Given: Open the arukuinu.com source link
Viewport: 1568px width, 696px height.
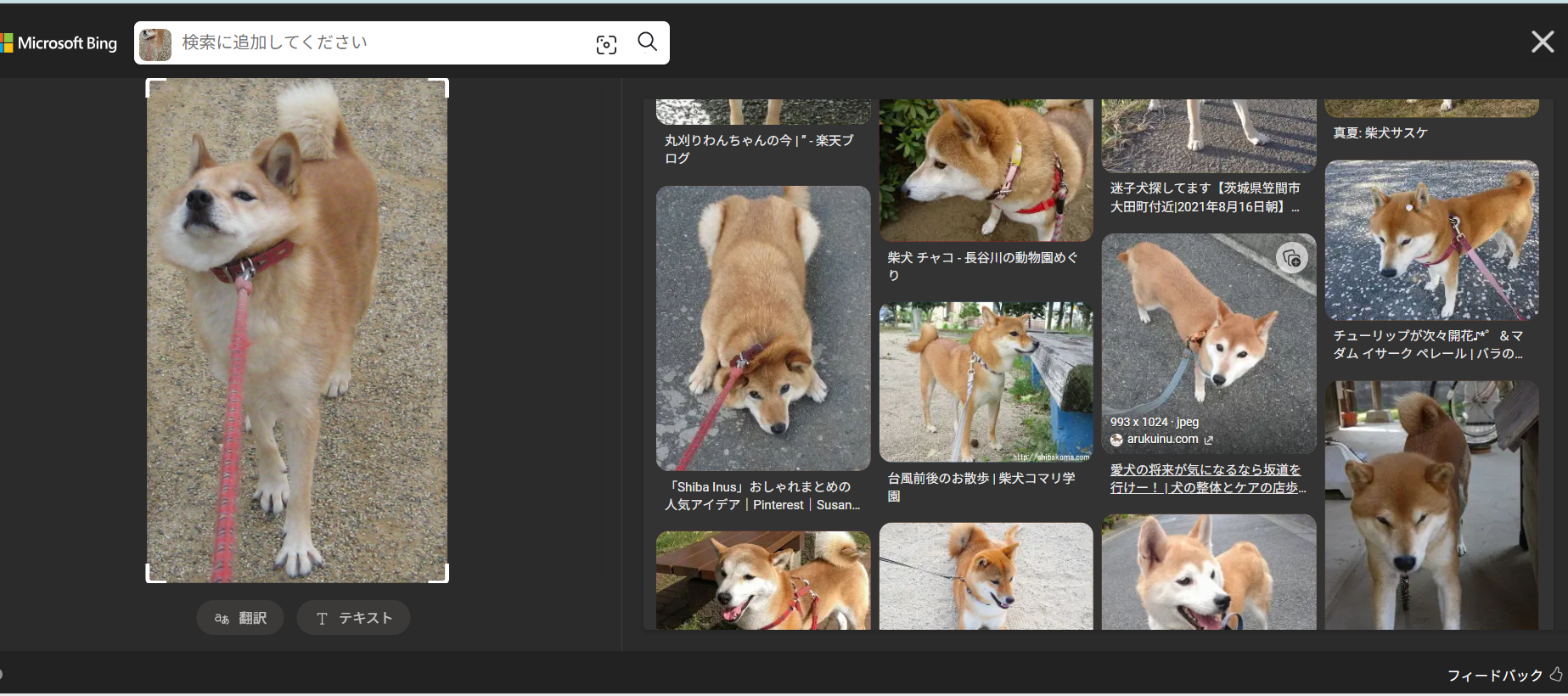Looking at the screenshot, I should coord(1161,439).
